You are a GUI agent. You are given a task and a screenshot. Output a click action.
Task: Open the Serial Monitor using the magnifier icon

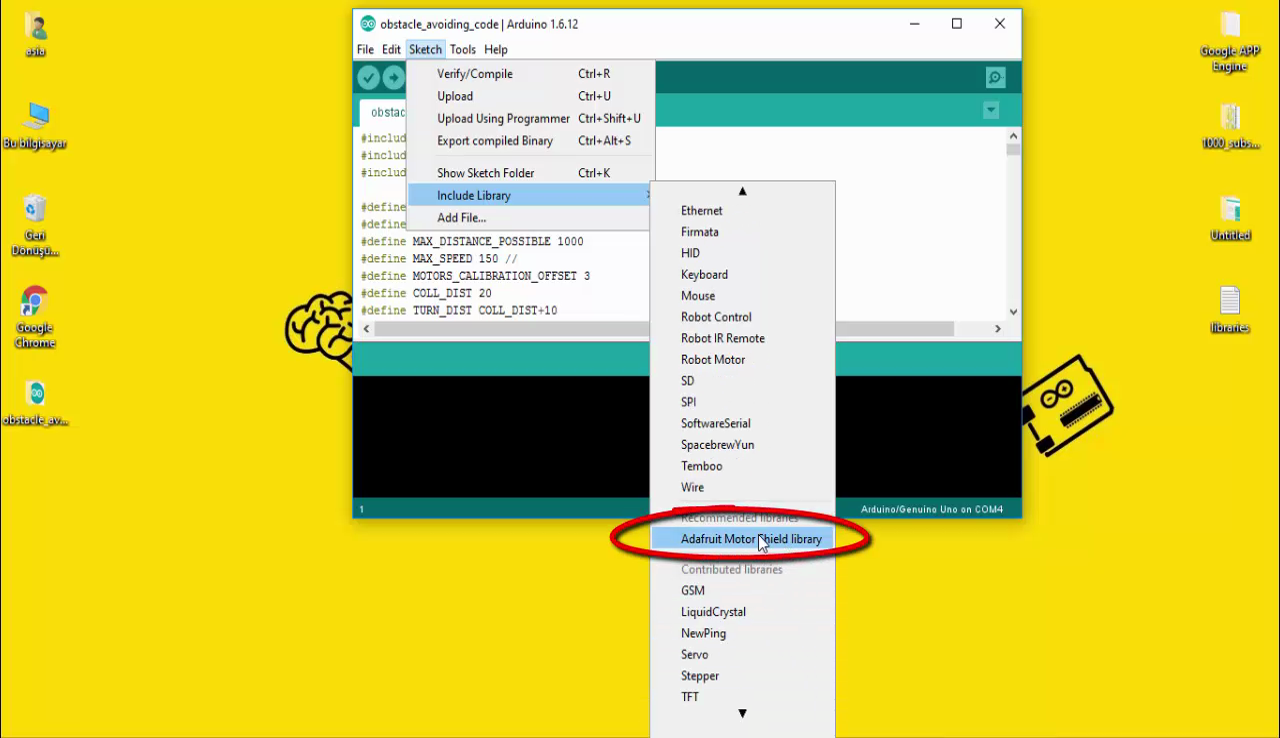pyautogui.click(x=994, y=77)
